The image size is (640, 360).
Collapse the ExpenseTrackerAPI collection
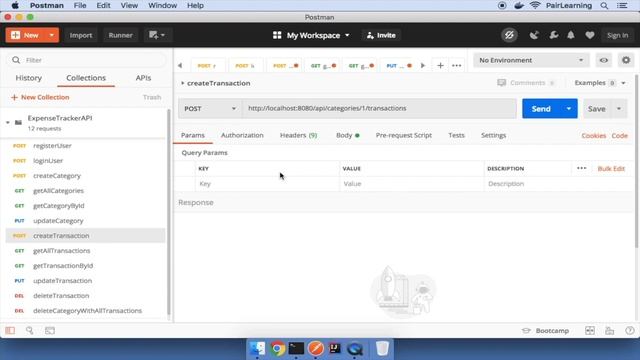pos(8,122)
